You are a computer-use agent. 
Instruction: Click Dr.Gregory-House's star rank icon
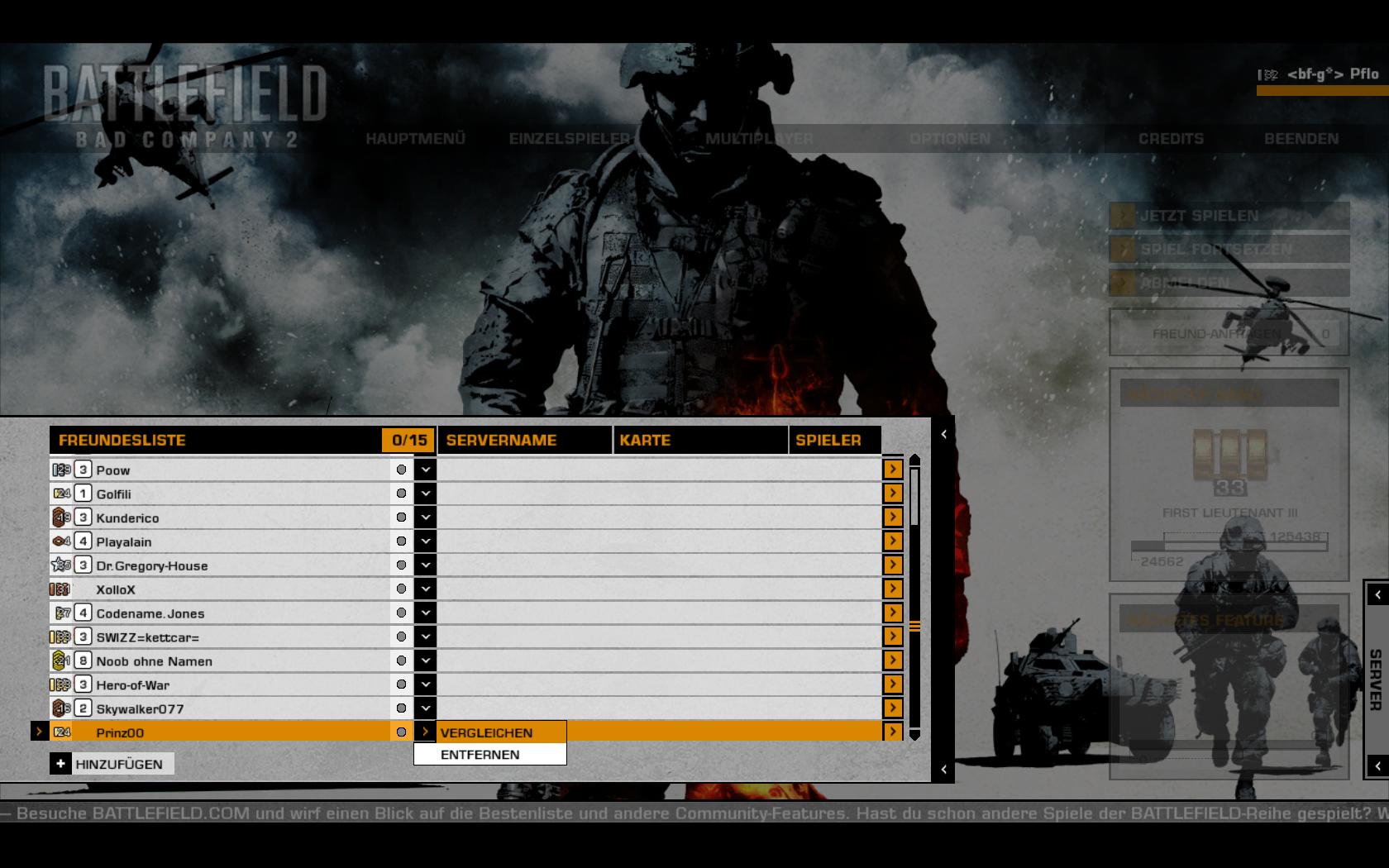62,565
